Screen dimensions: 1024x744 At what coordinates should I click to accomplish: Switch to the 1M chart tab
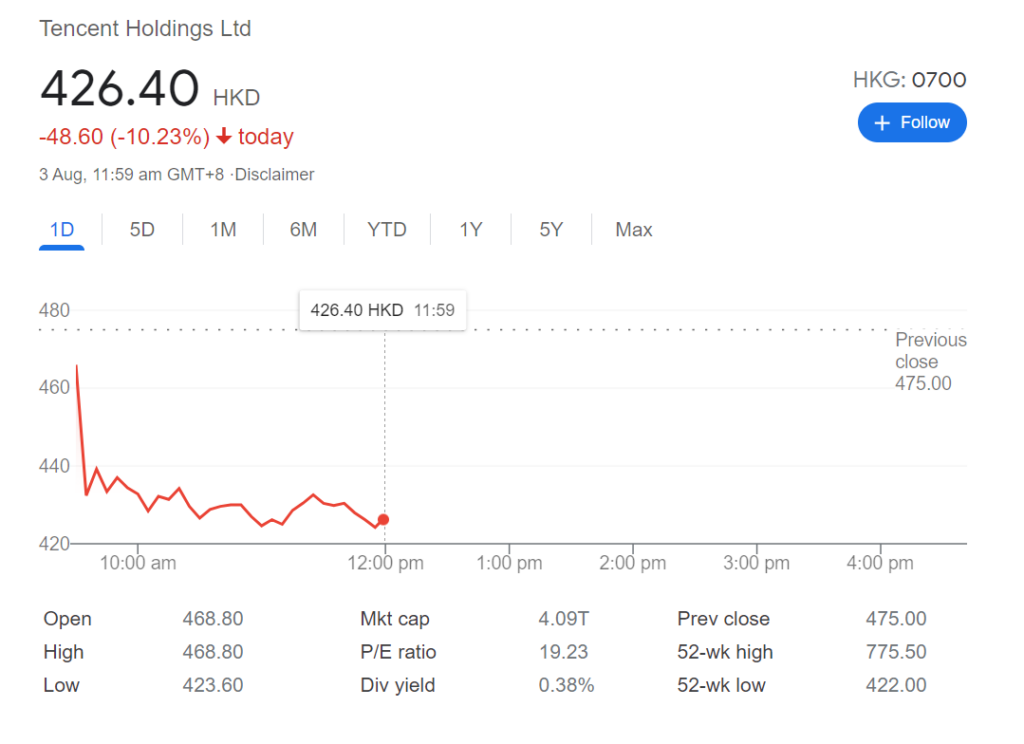point(223,230)
